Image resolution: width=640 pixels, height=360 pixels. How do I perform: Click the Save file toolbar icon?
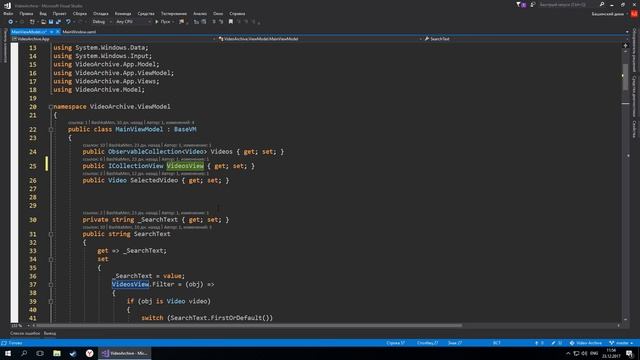click(x=51, y=22)
